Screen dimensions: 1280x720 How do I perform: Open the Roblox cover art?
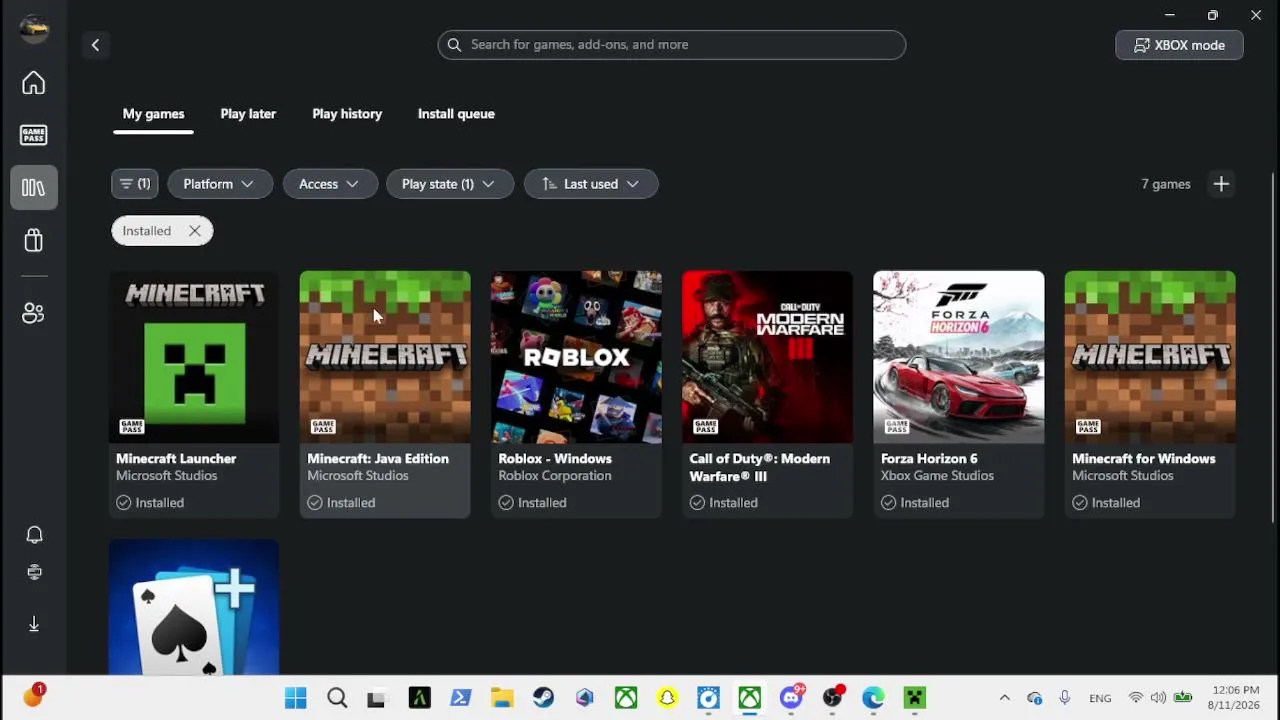pyautogui.click(x=576, y=357)
